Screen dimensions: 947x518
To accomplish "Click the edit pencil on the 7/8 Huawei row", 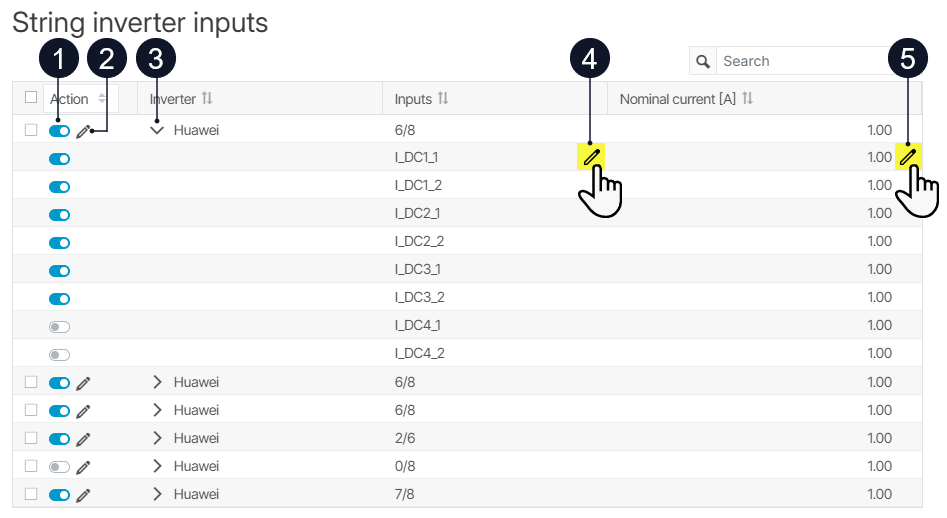I will (x=83, y=495).
